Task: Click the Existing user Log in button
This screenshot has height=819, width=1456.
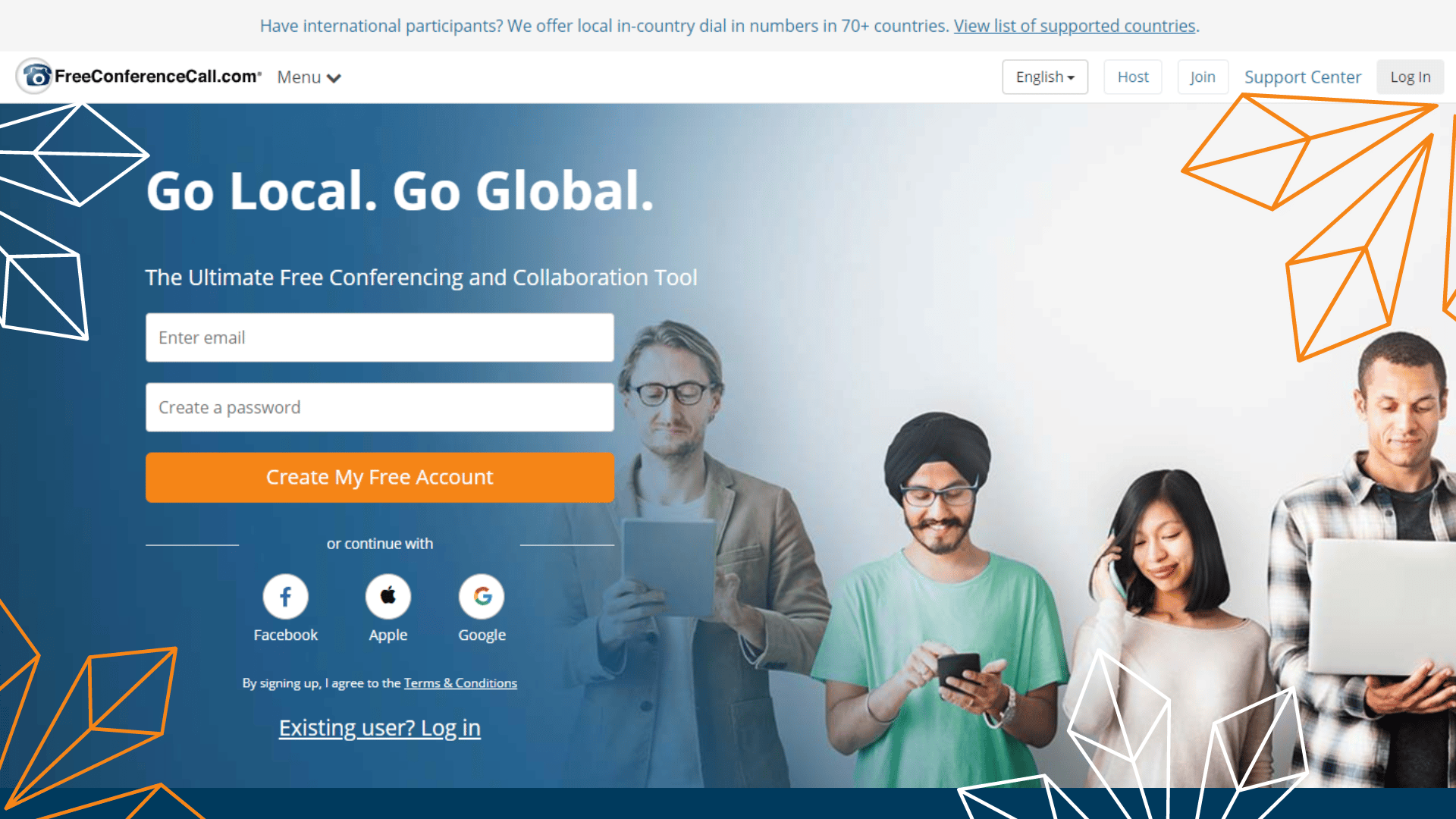Action: tap(380, 727)
